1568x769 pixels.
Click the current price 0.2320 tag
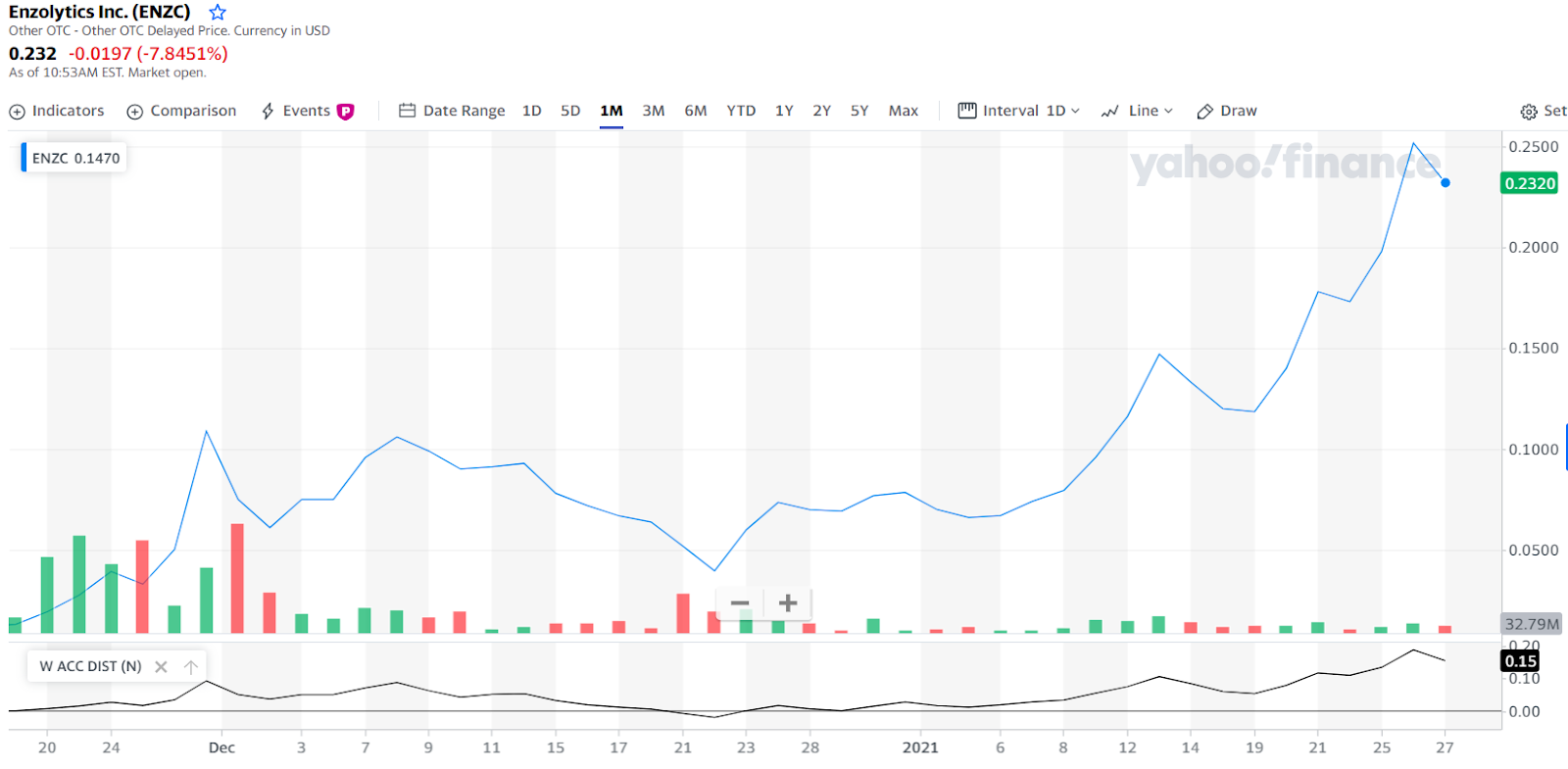(1530, 183)
